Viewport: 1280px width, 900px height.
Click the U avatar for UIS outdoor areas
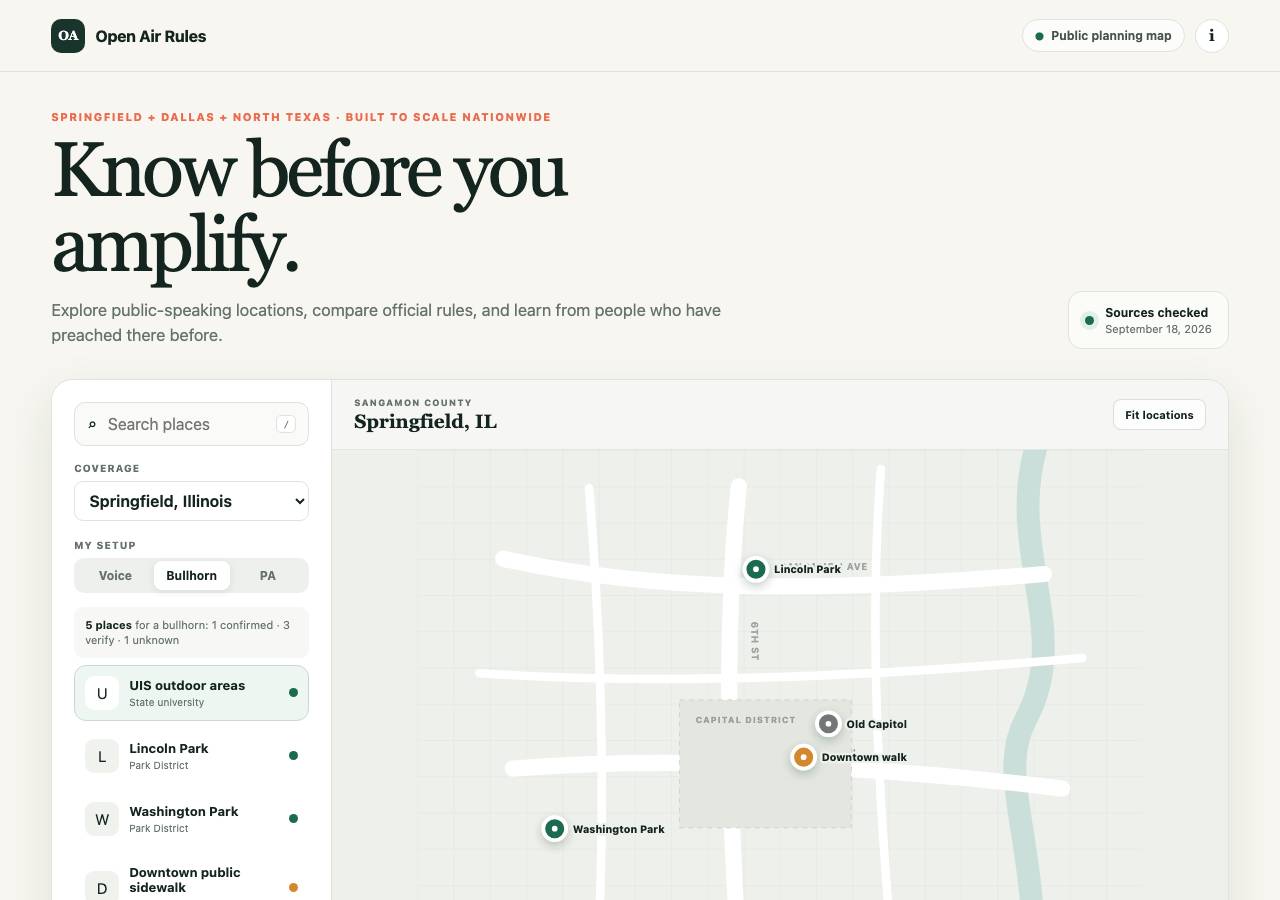(102, 693)
